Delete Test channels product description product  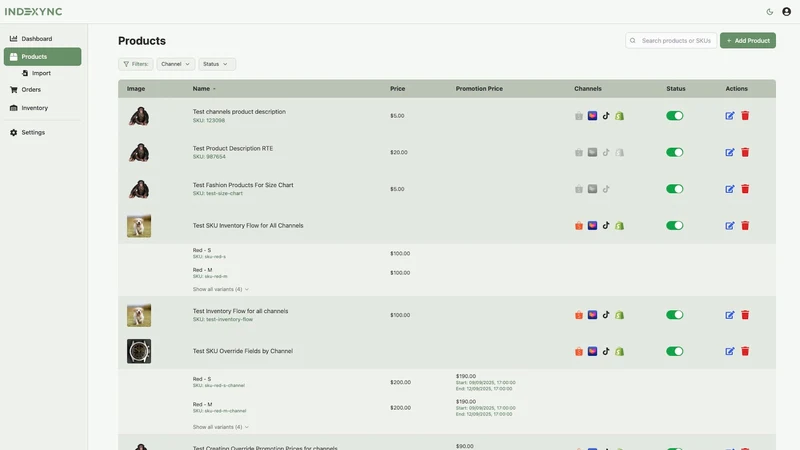click(745, 116)
